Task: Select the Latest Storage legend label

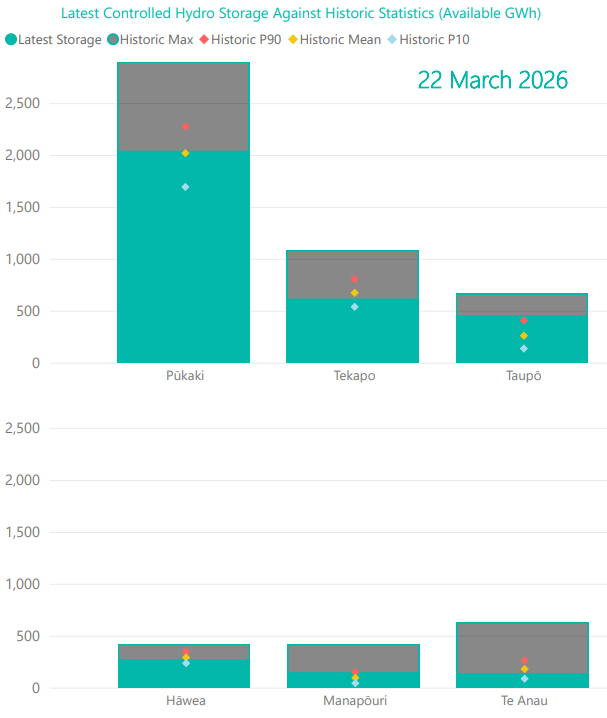Action: (x=60, y=40)
